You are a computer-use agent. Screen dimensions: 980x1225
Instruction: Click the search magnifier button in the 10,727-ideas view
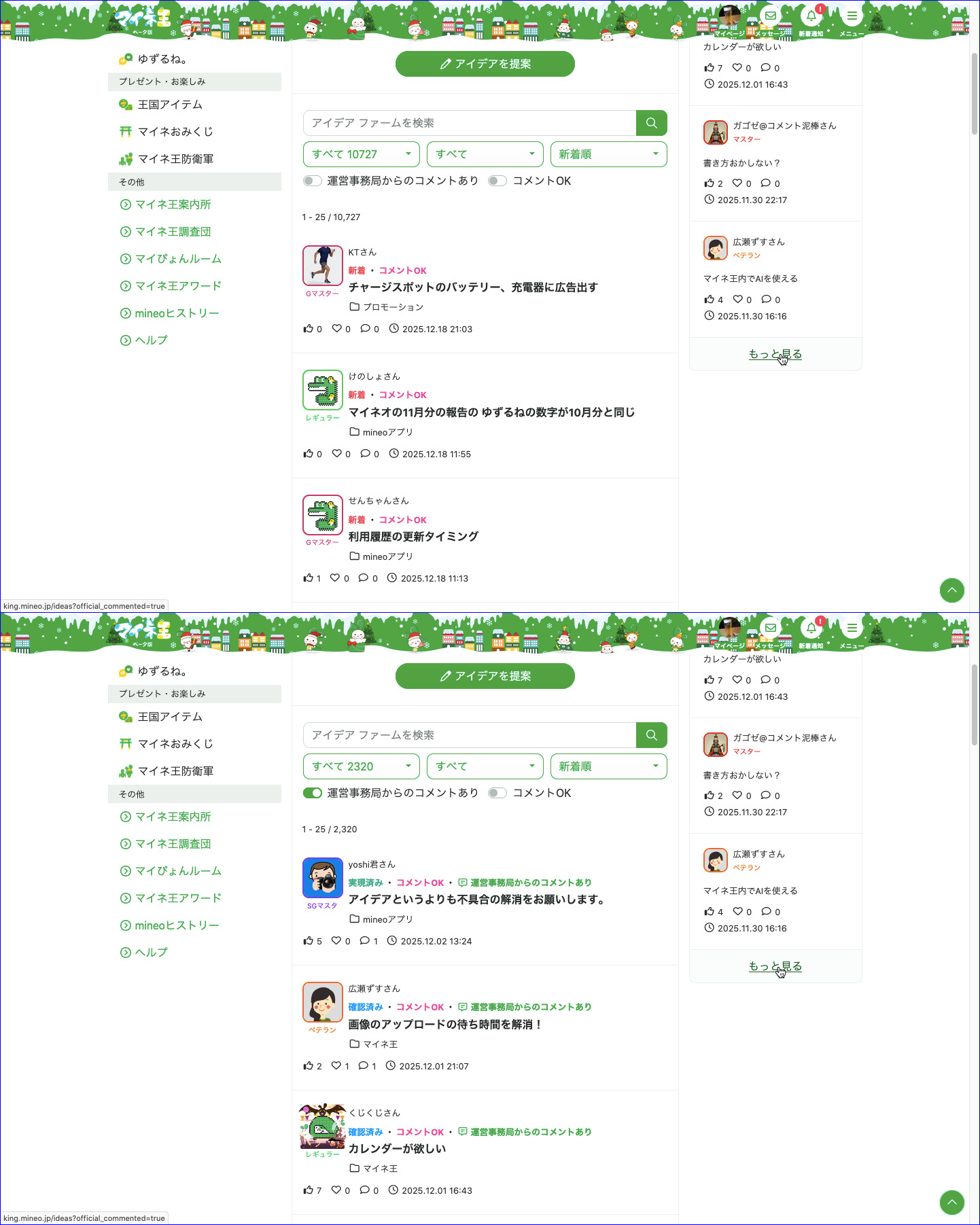point(652,123)
